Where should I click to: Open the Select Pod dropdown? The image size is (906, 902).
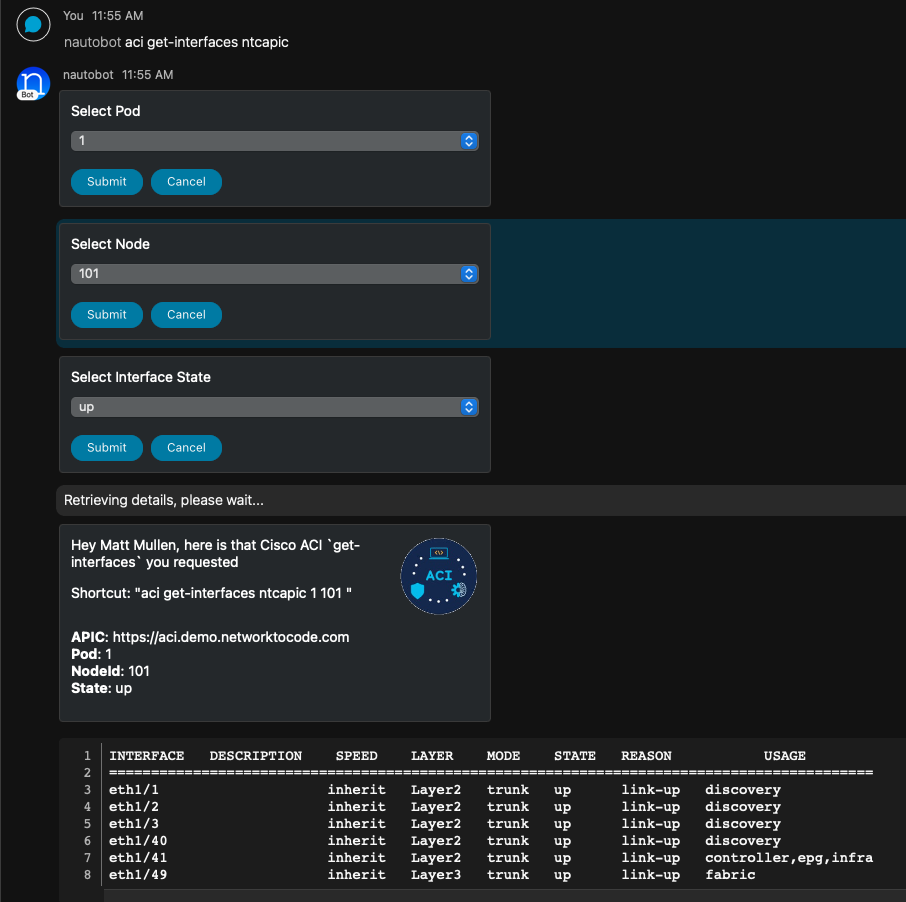(274, 141)
